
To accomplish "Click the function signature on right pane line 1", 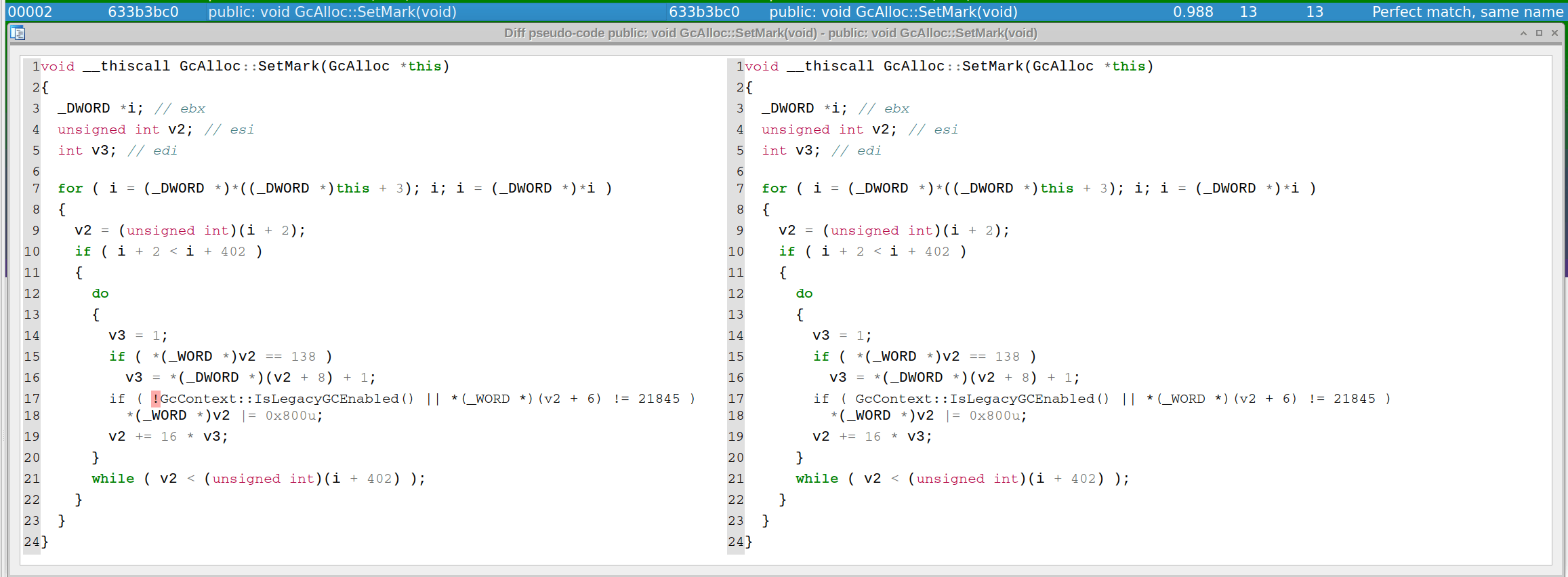I will 949,66.
